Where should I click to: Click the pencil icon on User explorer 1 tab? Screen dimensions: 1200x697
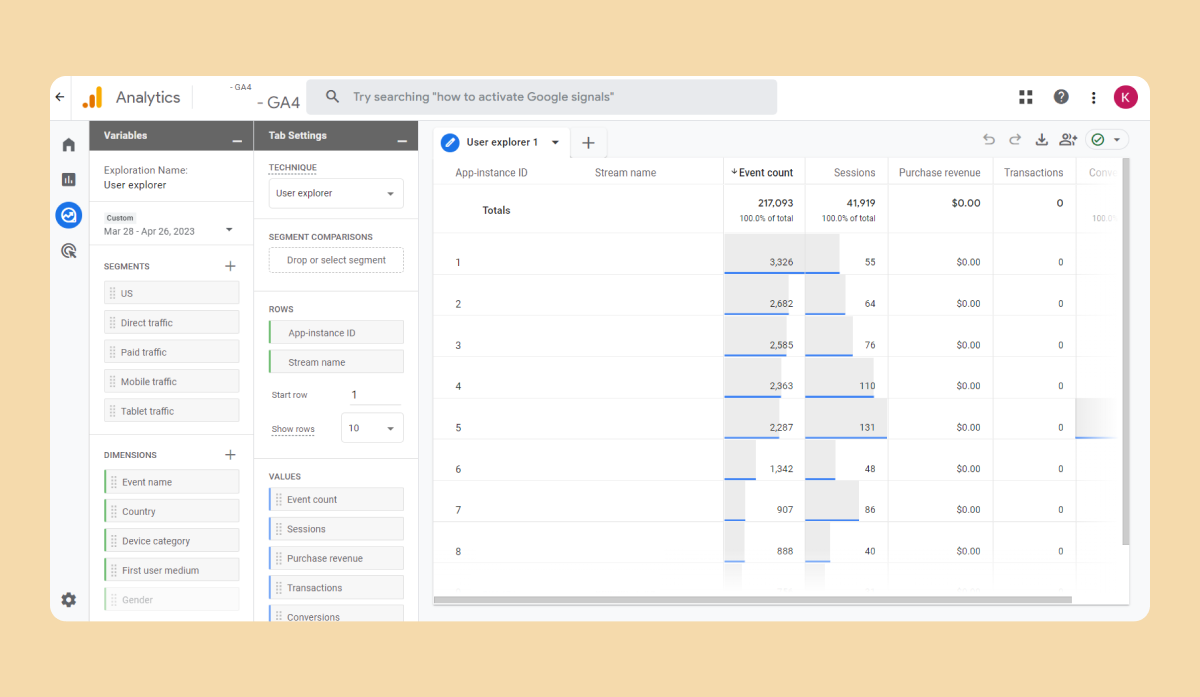tap(451, 142)
